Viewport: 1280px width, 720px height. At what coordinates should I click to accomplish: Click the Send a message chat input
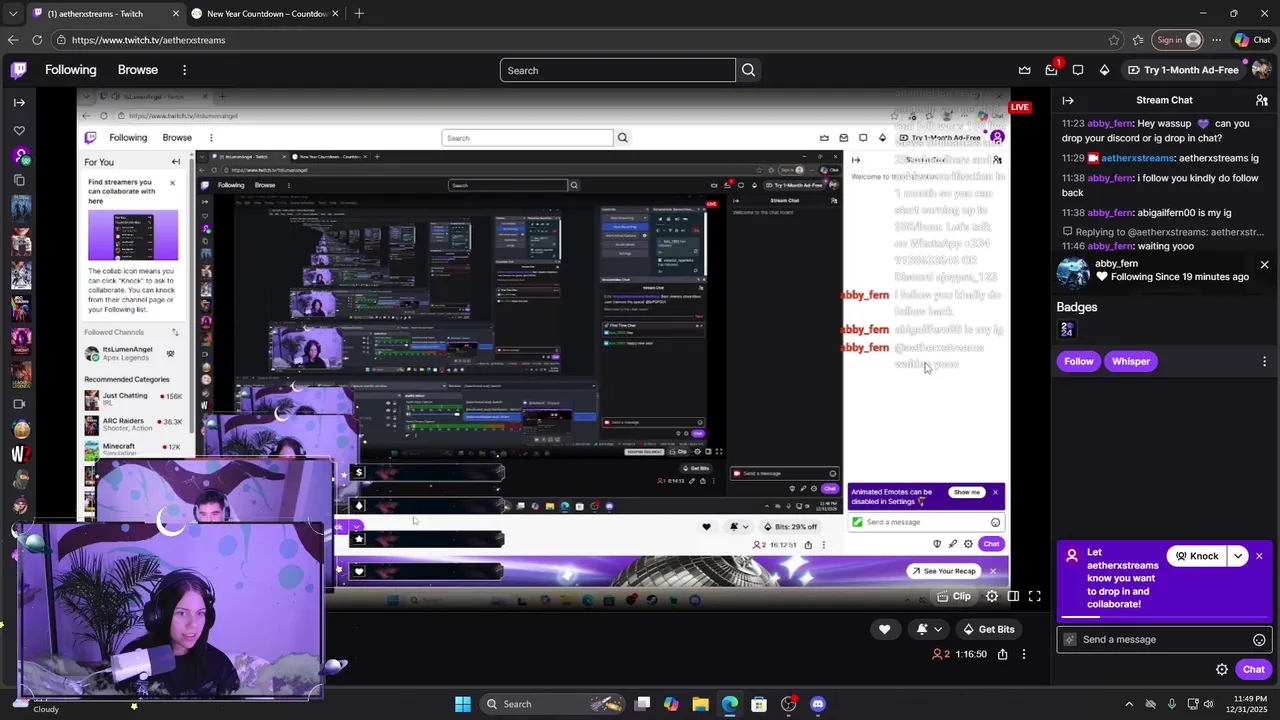(x=1165, y=640)
